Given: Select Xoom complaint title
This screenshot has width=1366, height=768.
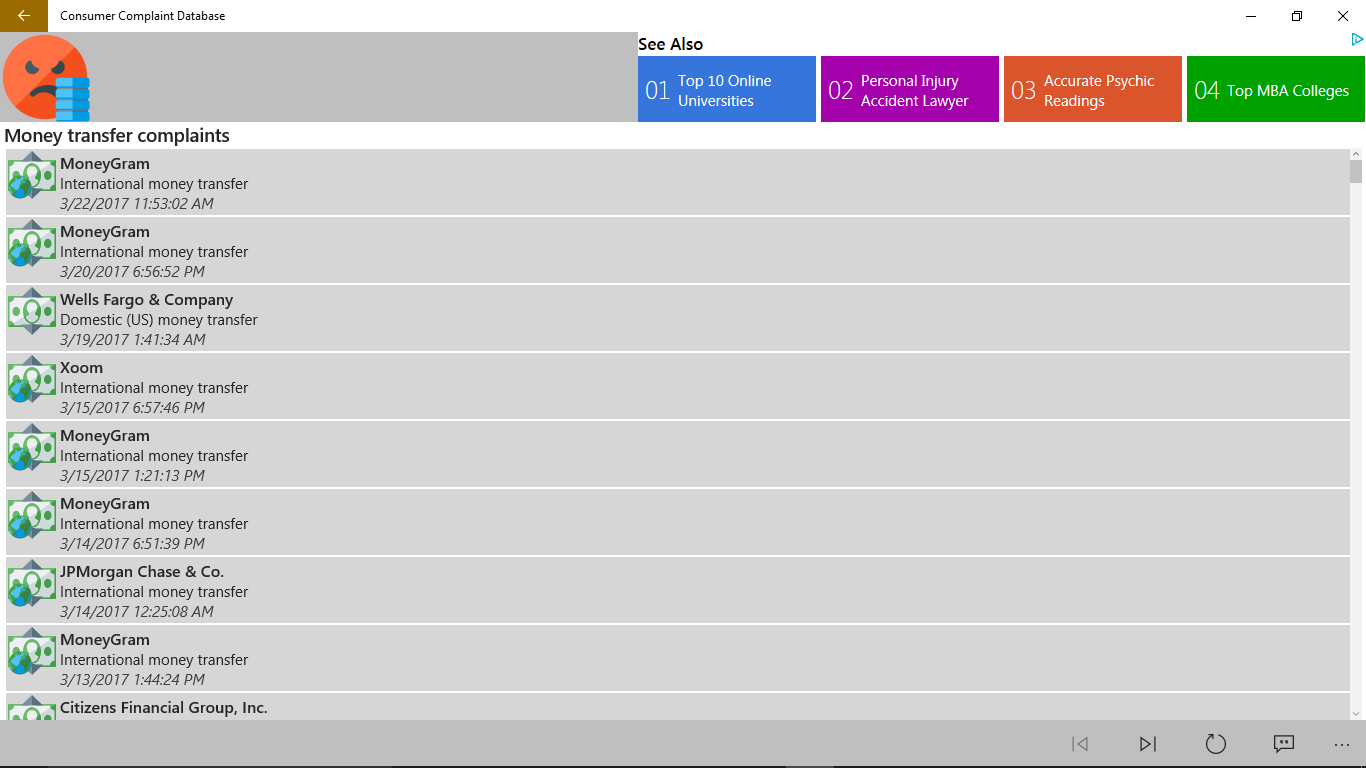Looking at the screenshot, I should 81,368.
